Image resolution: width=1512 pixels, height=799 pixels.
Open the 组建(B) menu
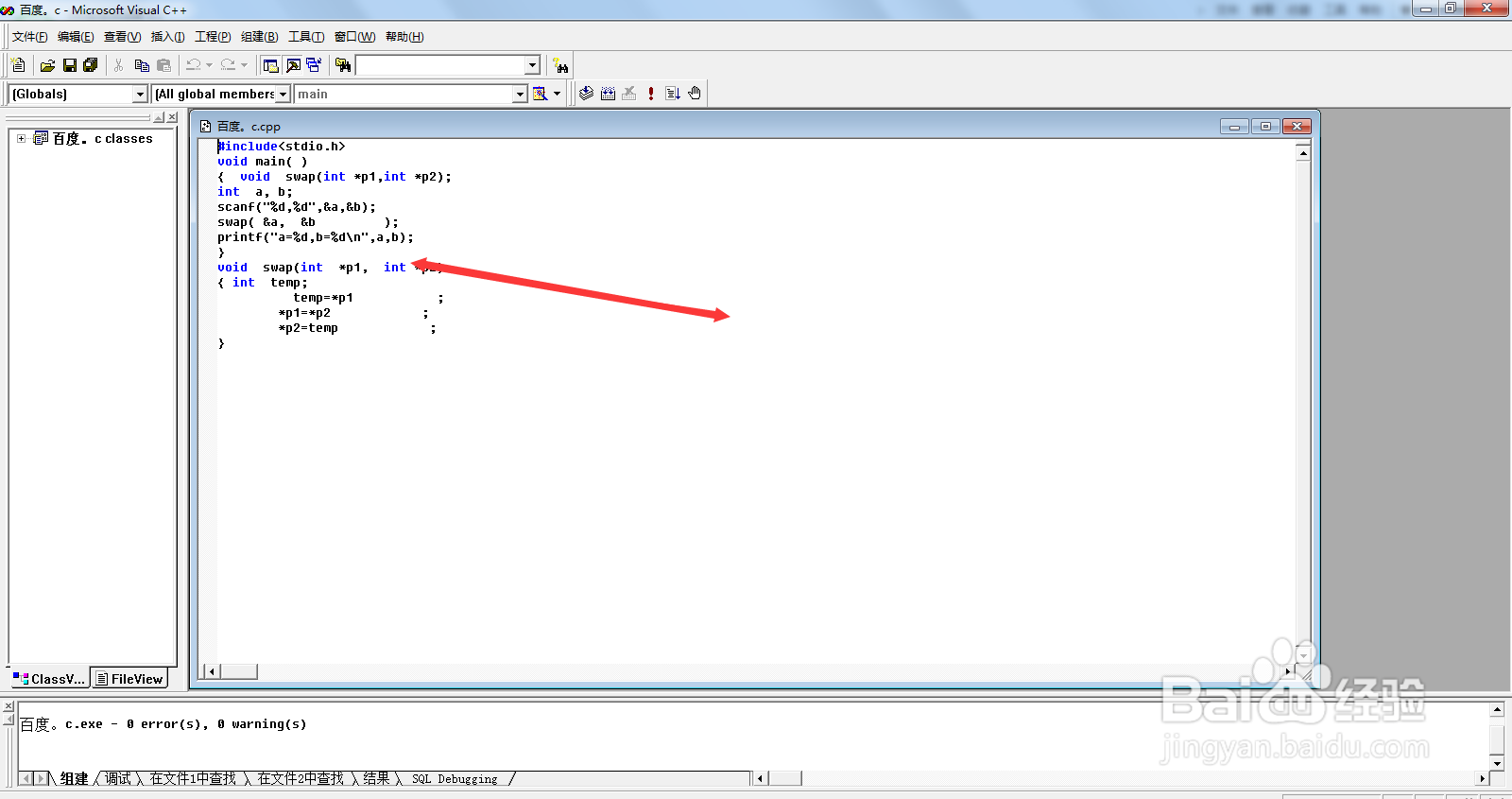259,37
